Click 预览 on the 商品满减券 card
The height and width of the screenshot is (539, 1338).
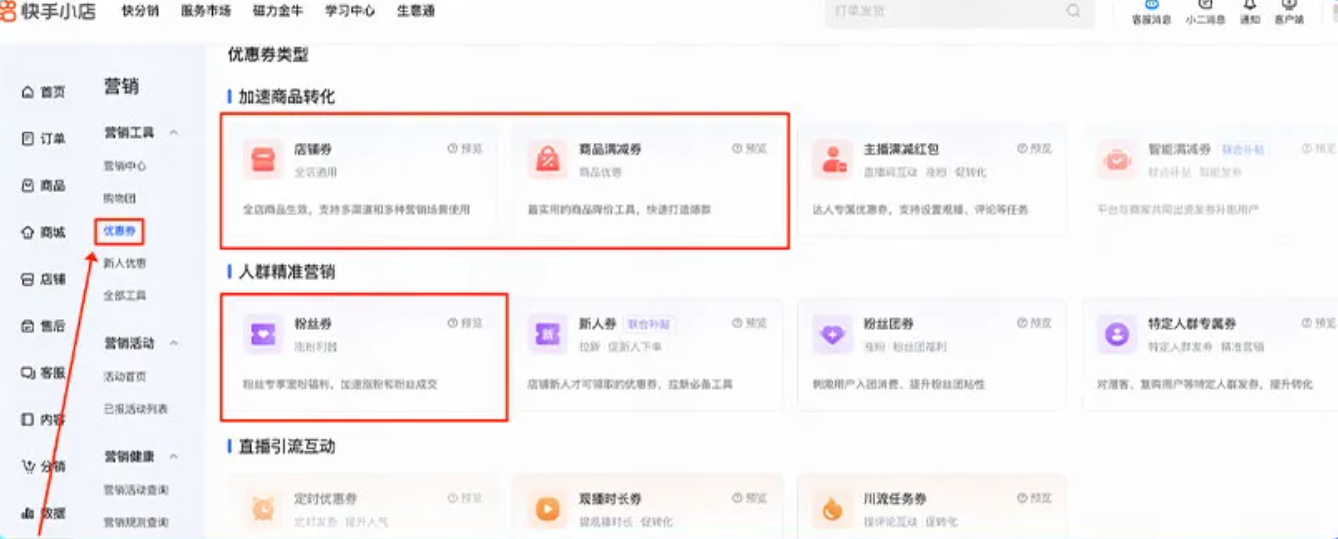pyautogui.click(x=750, y=148)
